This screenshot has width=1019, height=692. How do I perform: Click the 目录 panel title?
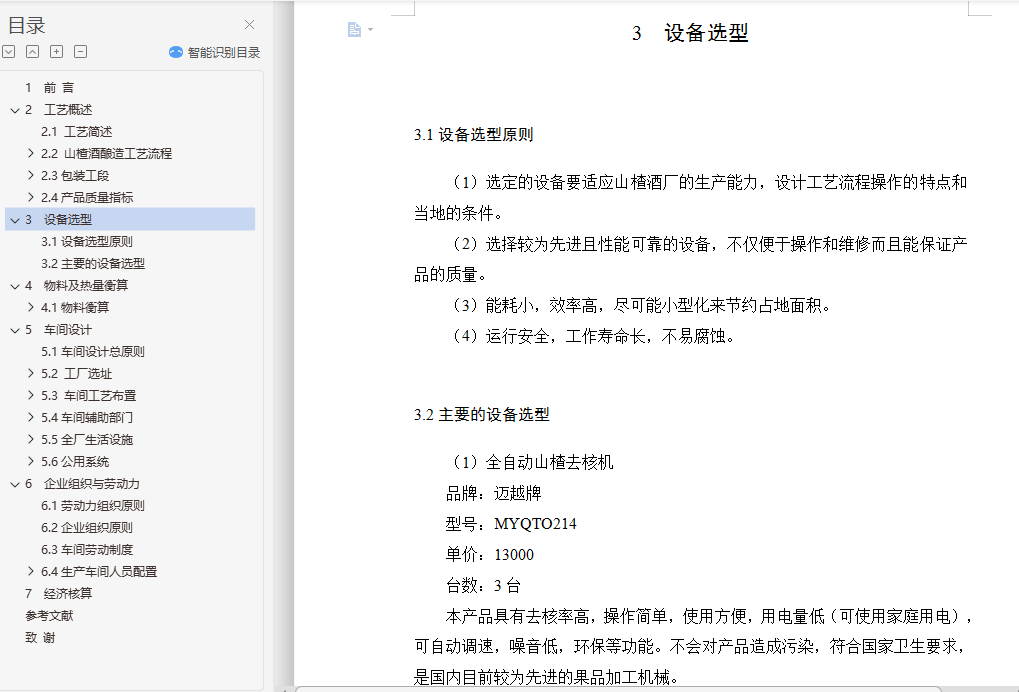[27, 26]
